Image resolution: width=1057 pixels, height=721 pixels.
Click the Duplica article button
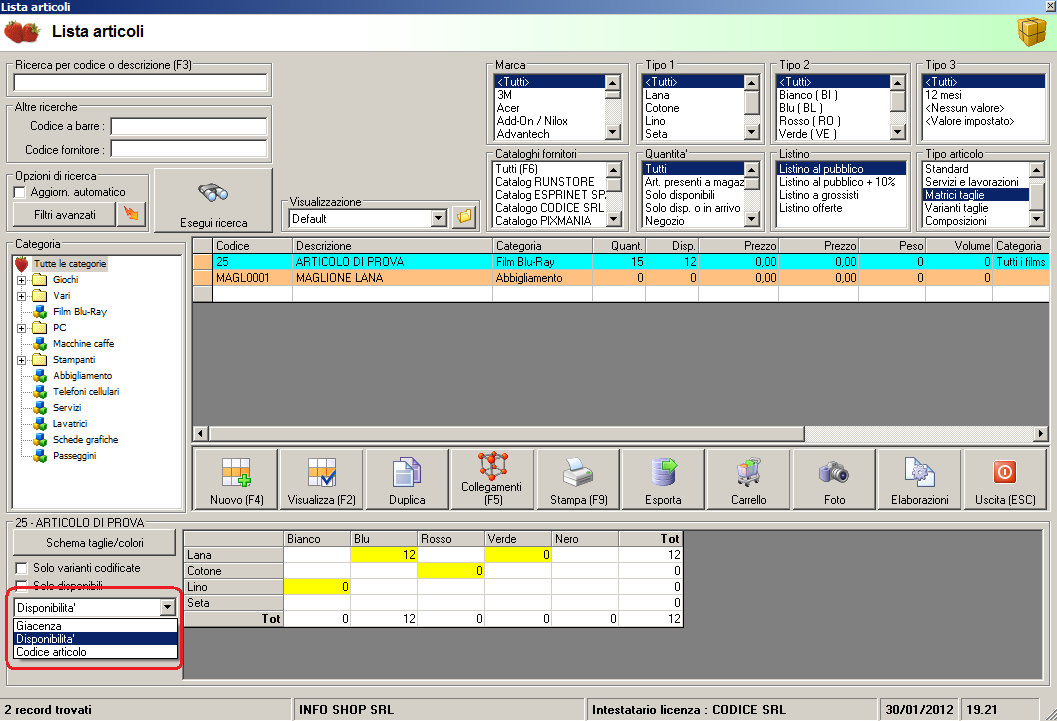(407, 480)
